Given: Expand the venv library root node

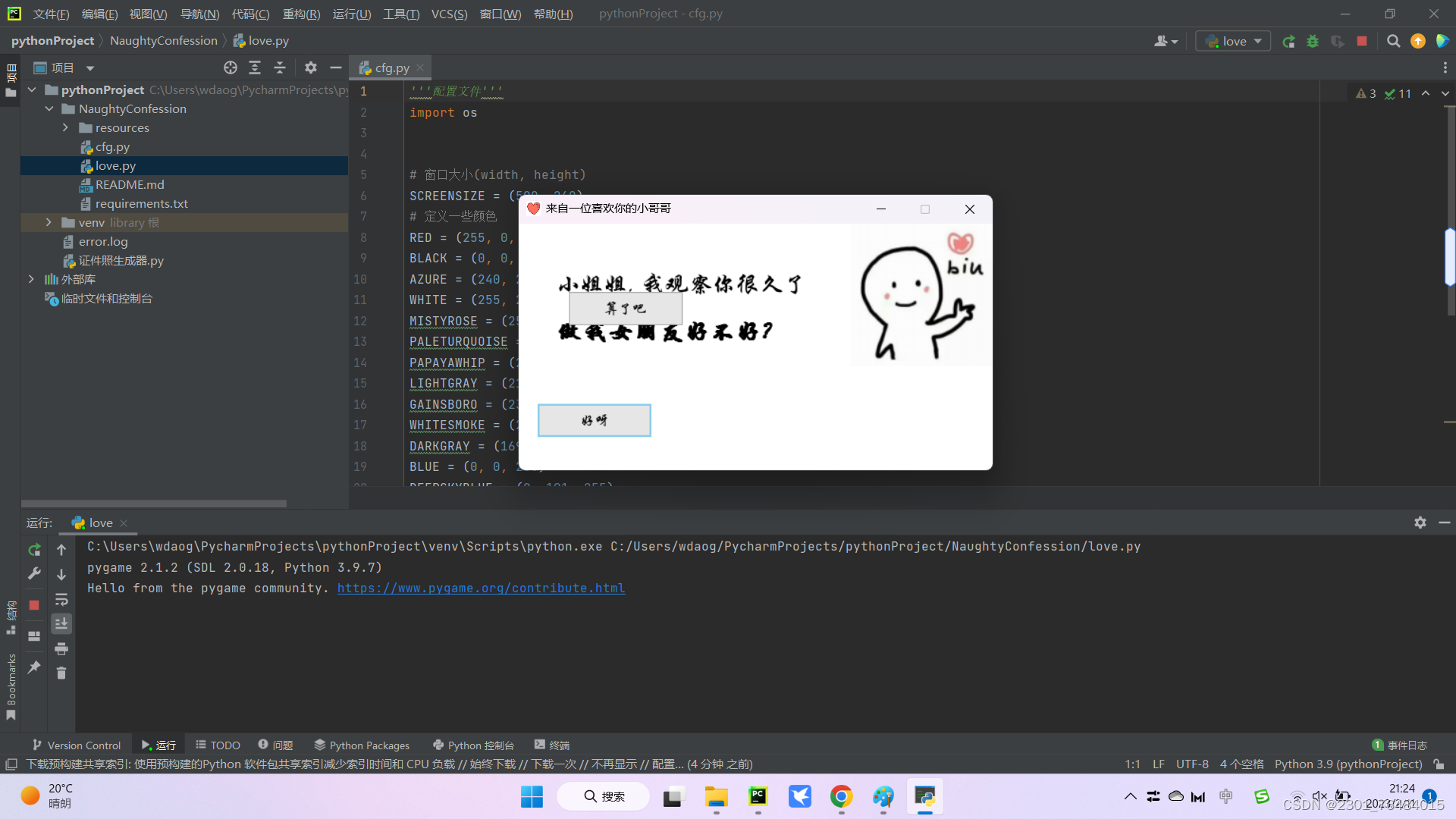Looking at the screenshot, I should pyautogui.click(x=48, y=222).
